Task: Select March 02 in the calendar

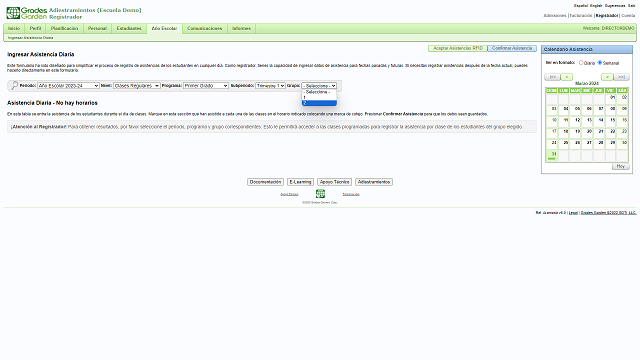Action: 622,99
